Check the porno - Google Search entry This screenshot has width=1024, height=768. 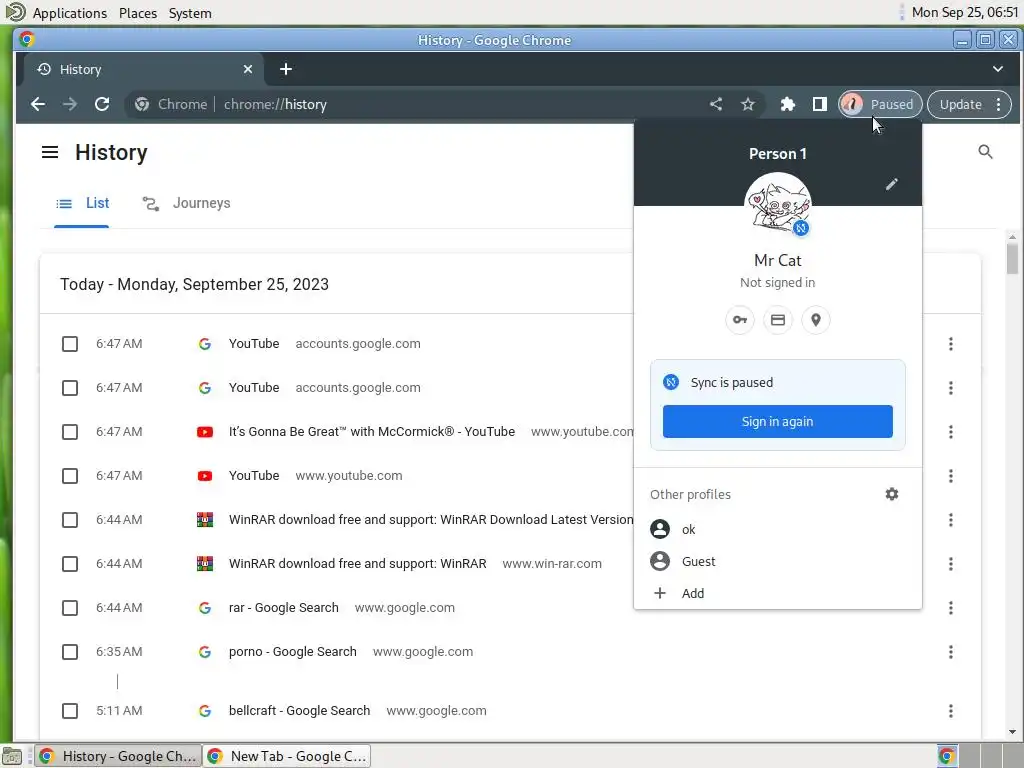click(x=70, y=652)
